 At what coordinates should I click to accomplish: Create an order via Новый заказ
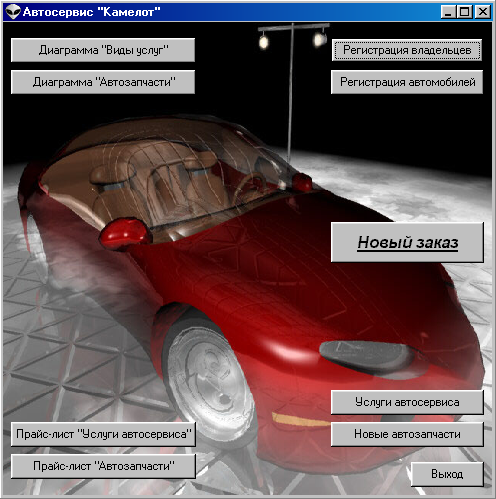407,242
